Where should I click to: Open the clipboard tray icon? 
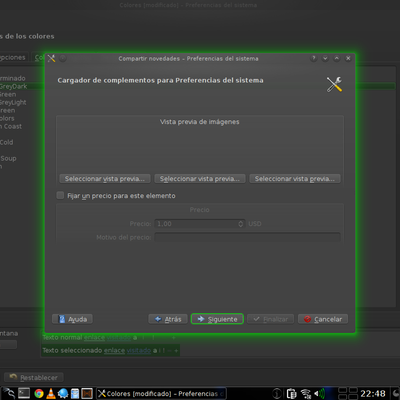pyautogui.click(x=292, y=394)
